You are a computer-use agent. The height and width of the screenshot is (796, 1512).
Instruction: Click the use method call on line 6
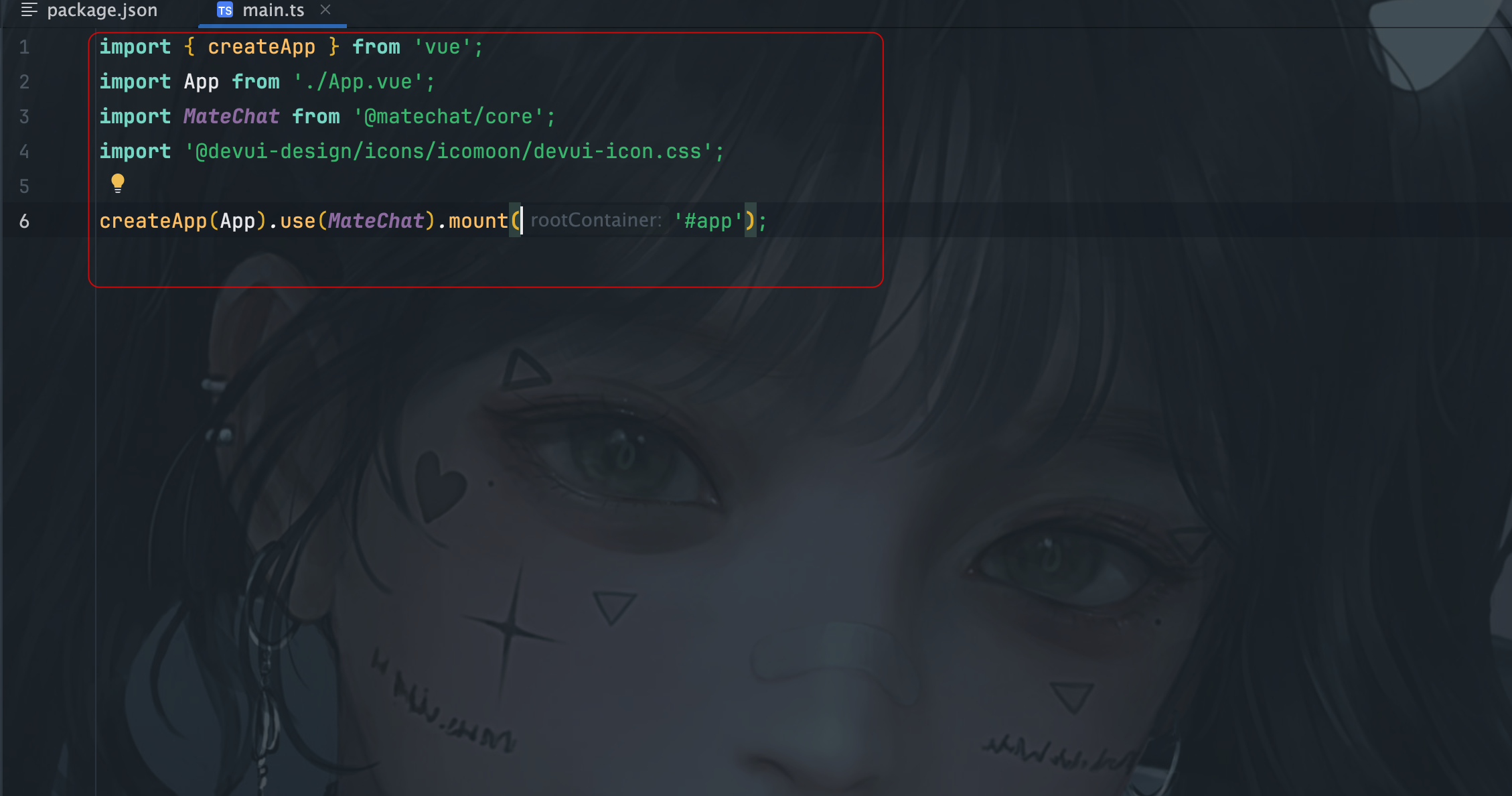297,221
